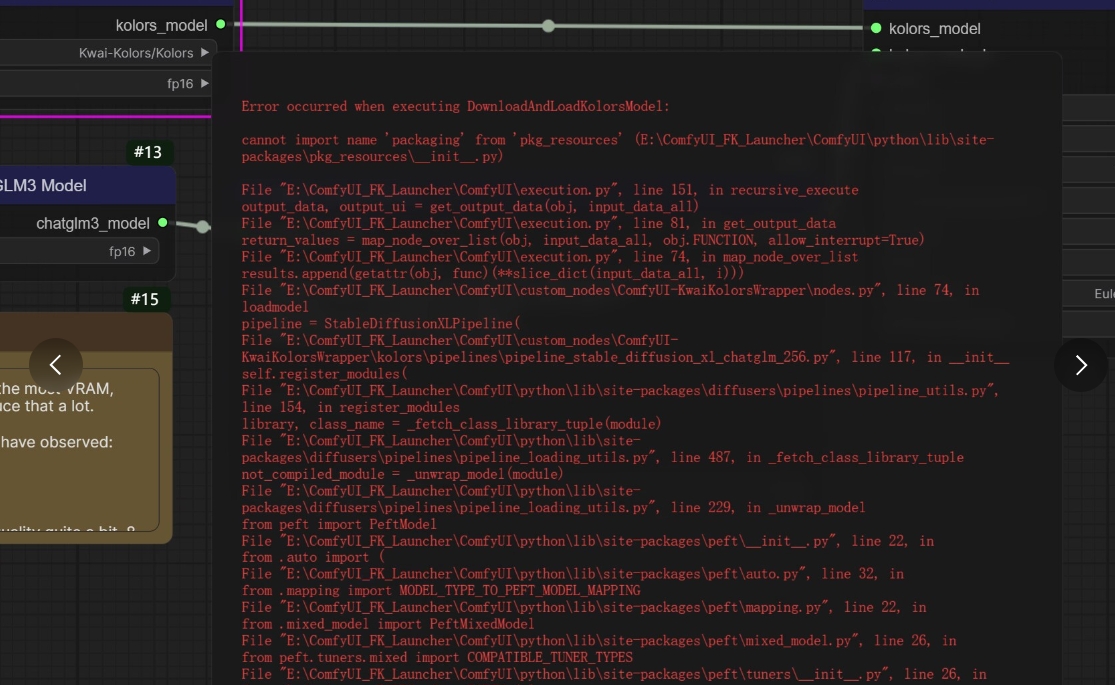Image resolution: width=1115 pixels, height=685 pixels.
Task: Click the kolors_model output label
Action: click(x=161, y=25)
